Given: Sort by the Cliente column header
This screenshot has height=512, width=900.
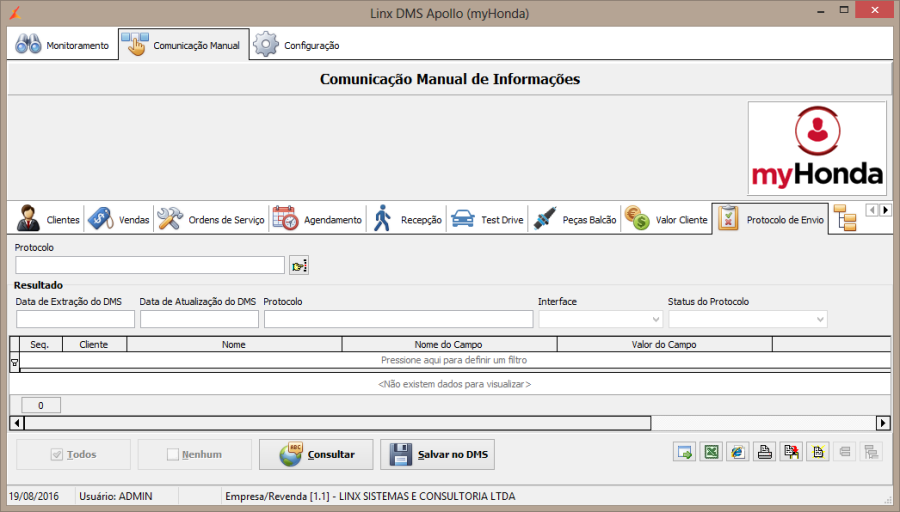Looking at the screenshot, I should 94,344.
